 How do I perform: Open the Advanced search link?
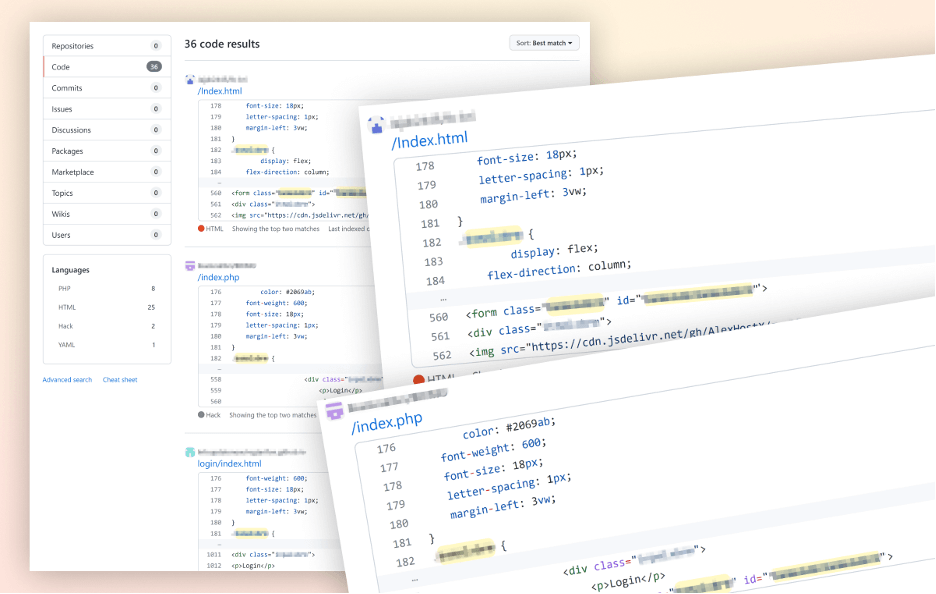(x=67, y=380)
